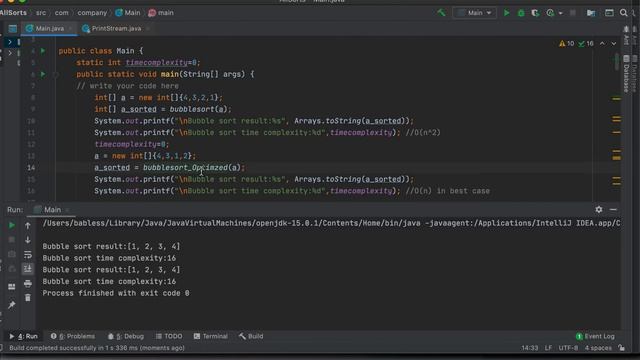
Task: Go to next highlighted error
Action: click(x=613, y=43)
